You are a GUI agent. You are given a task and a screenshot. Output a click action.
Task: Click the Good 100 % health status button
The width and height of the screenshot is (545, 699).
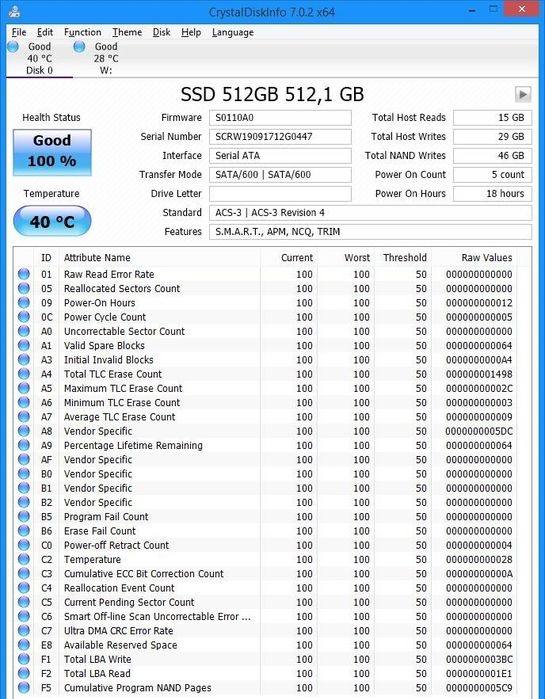(52, 152)
